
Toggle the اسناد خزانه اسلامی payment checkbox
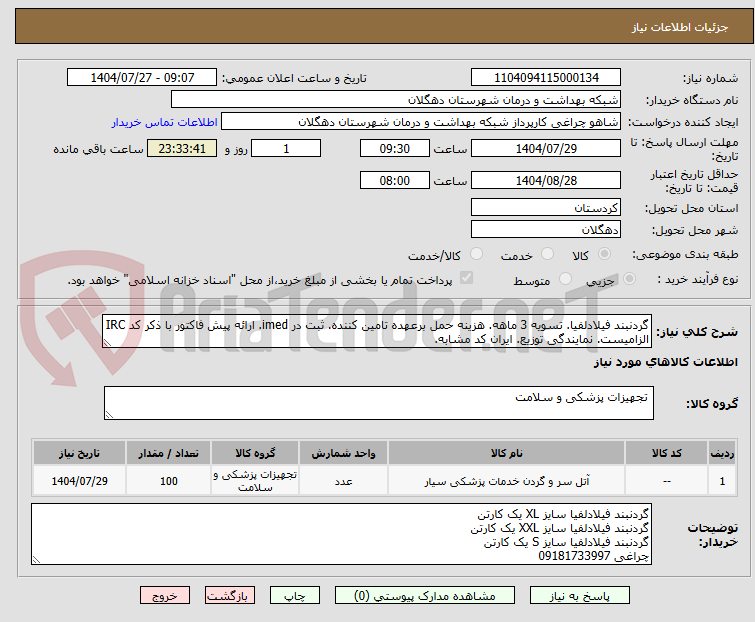[x=467, y=278]
